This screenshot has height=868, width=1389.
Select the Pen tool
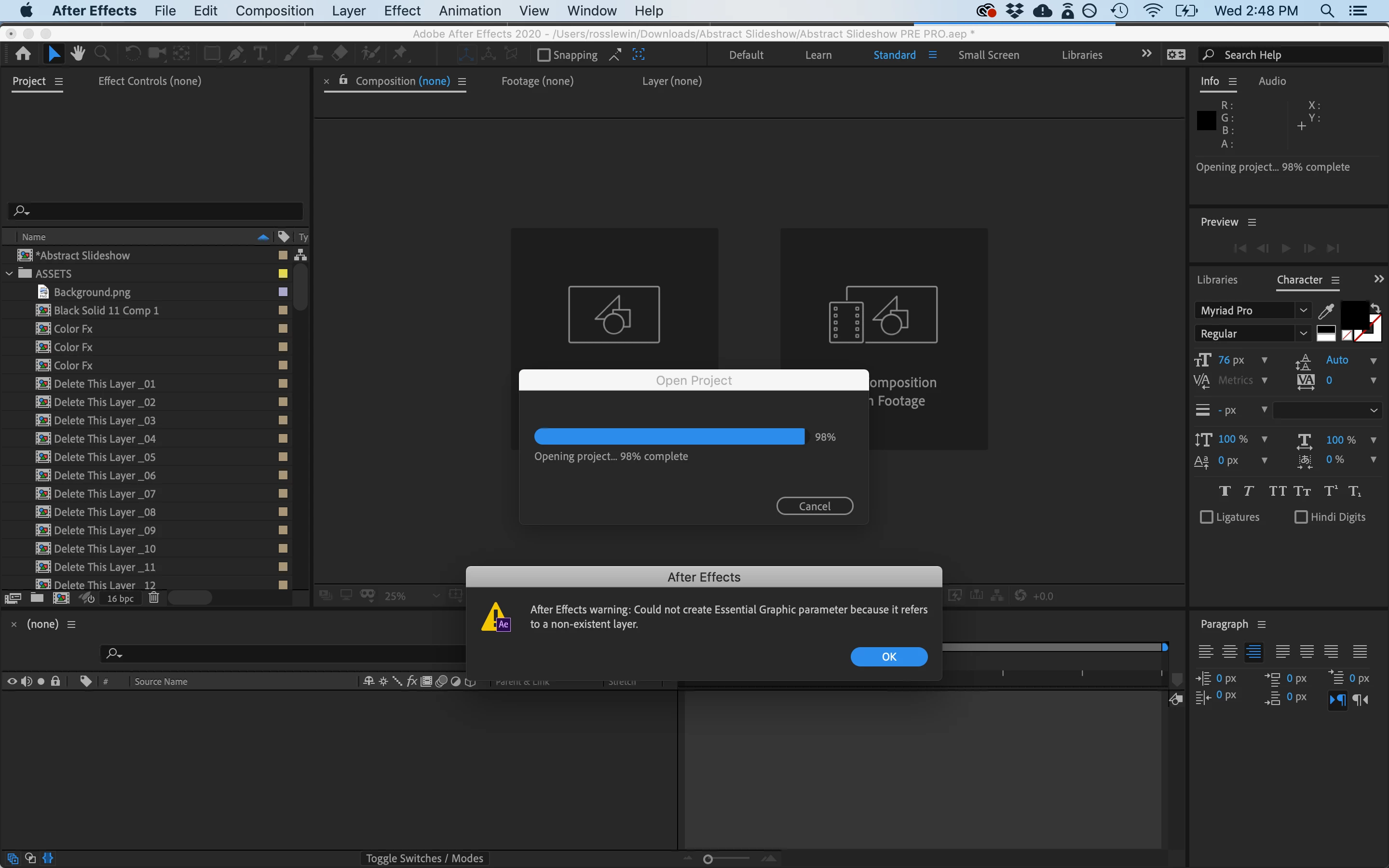click(236, 54)
